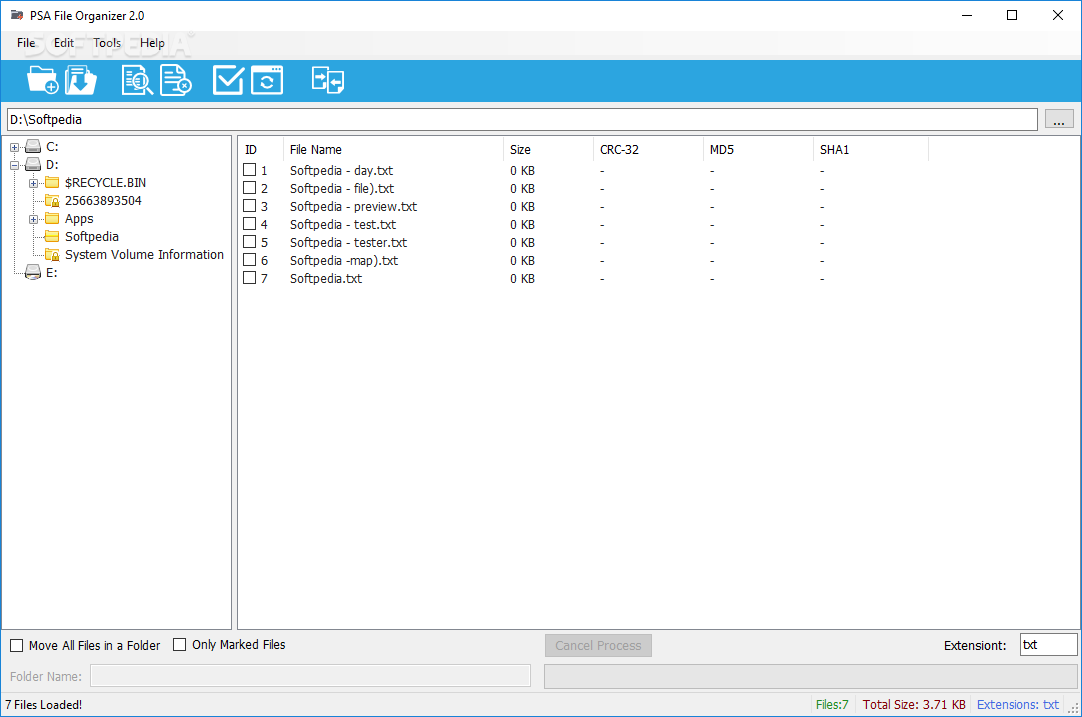Check the box for Softpedia.txt row 7
This screenshot has width=1082, height=717.
pos(250,277)
